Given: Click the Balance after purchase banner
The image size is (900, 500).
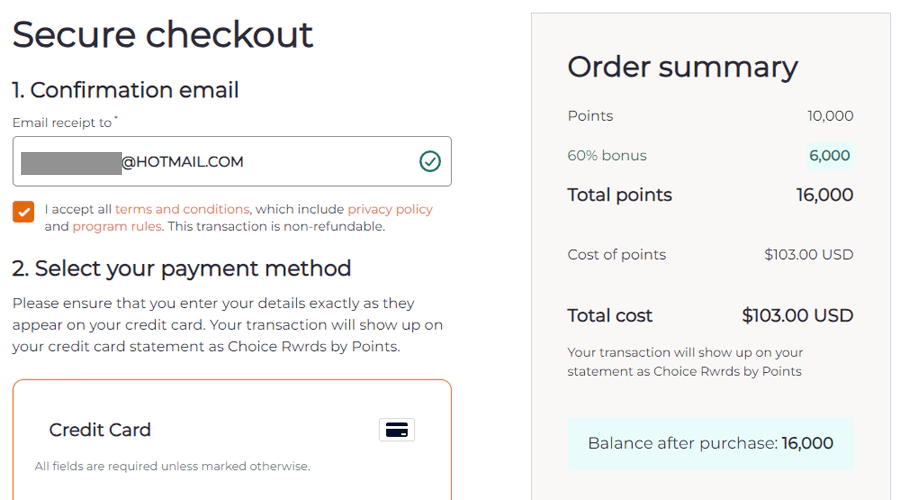Looking at the screenshot, I should (x=710, y=444).
